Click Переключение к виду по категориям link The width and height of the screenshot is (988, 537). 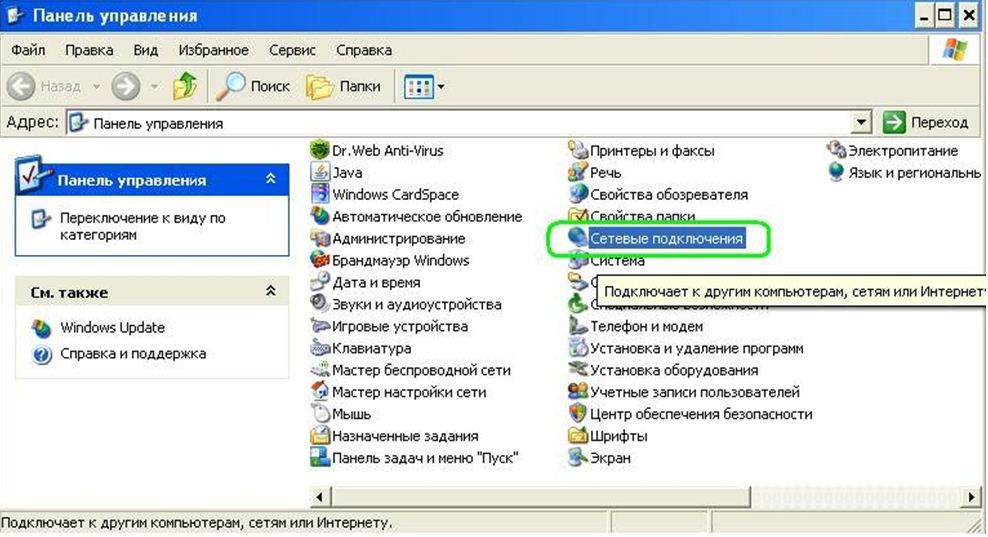click(142, 226)
